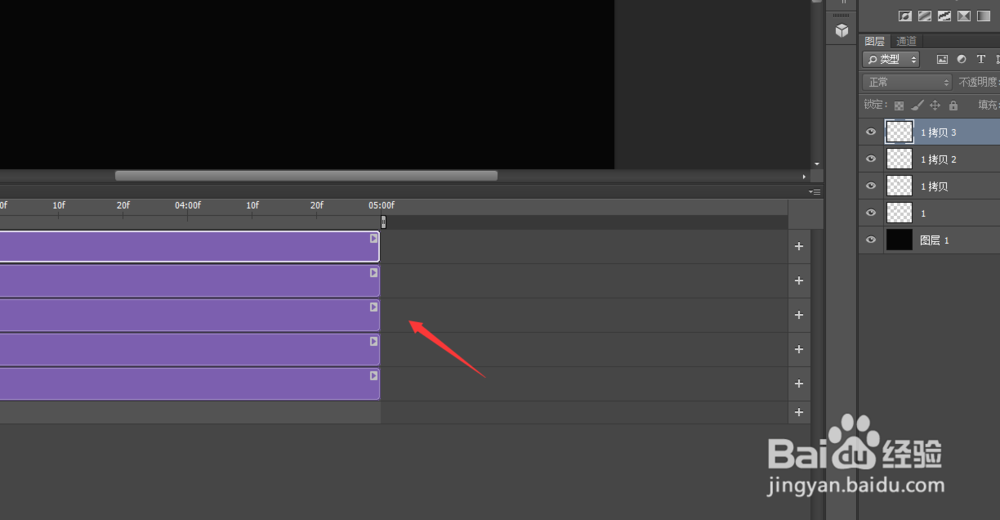Add media to the third track (1 拷贝)
Image resolution: width=1000 pixels, height=520 pixels.
coord(798,315)
